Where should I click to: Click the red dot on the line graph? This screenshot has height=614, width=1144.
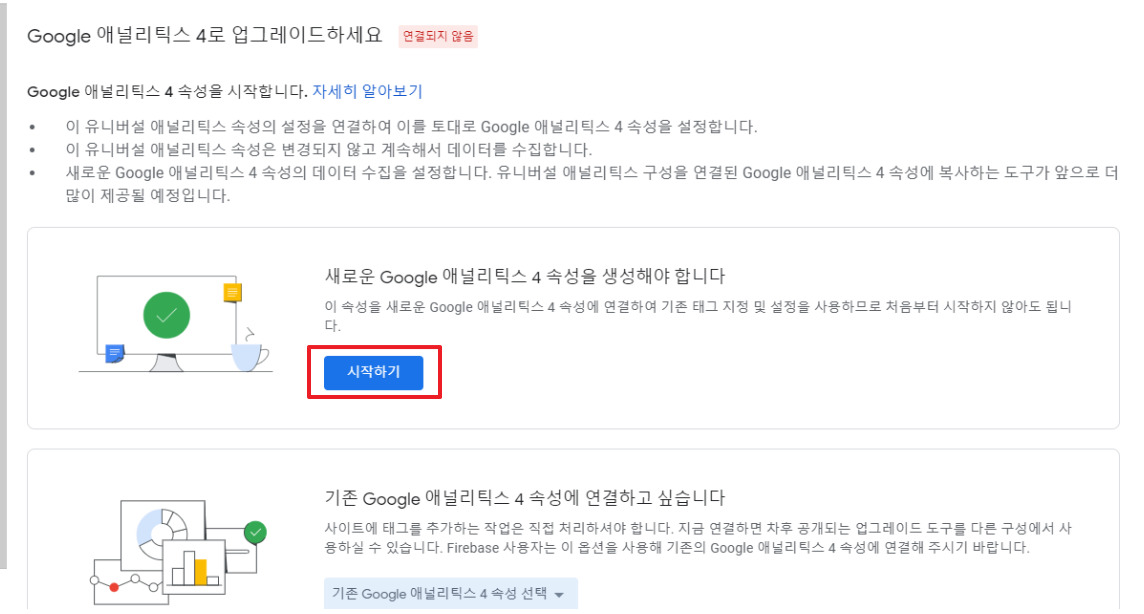pos(113,587)
